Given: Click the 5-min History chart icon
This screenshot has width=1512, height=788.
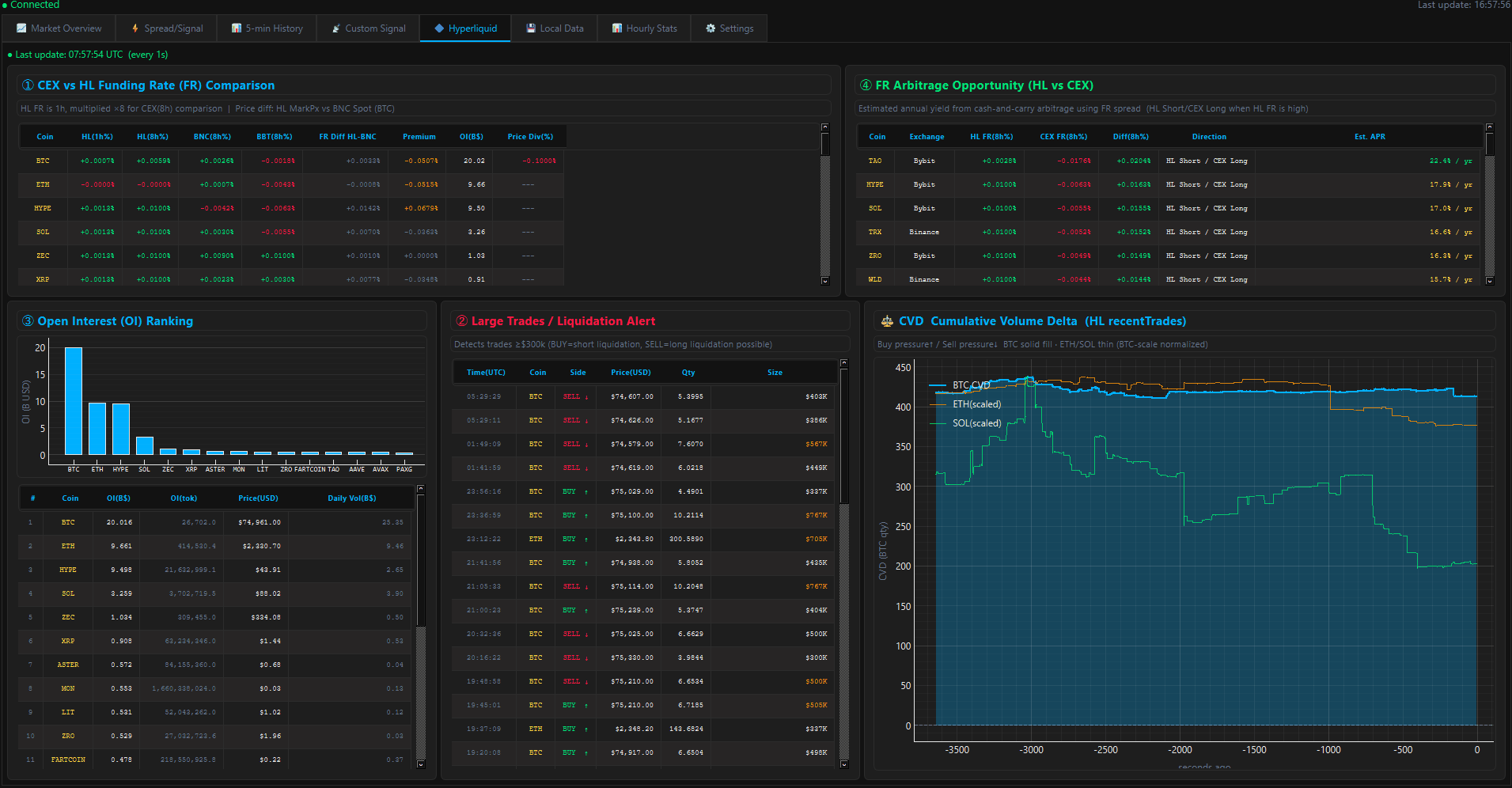Looking at the screenshot, I should pyautogui.click(x=237, y=28).
